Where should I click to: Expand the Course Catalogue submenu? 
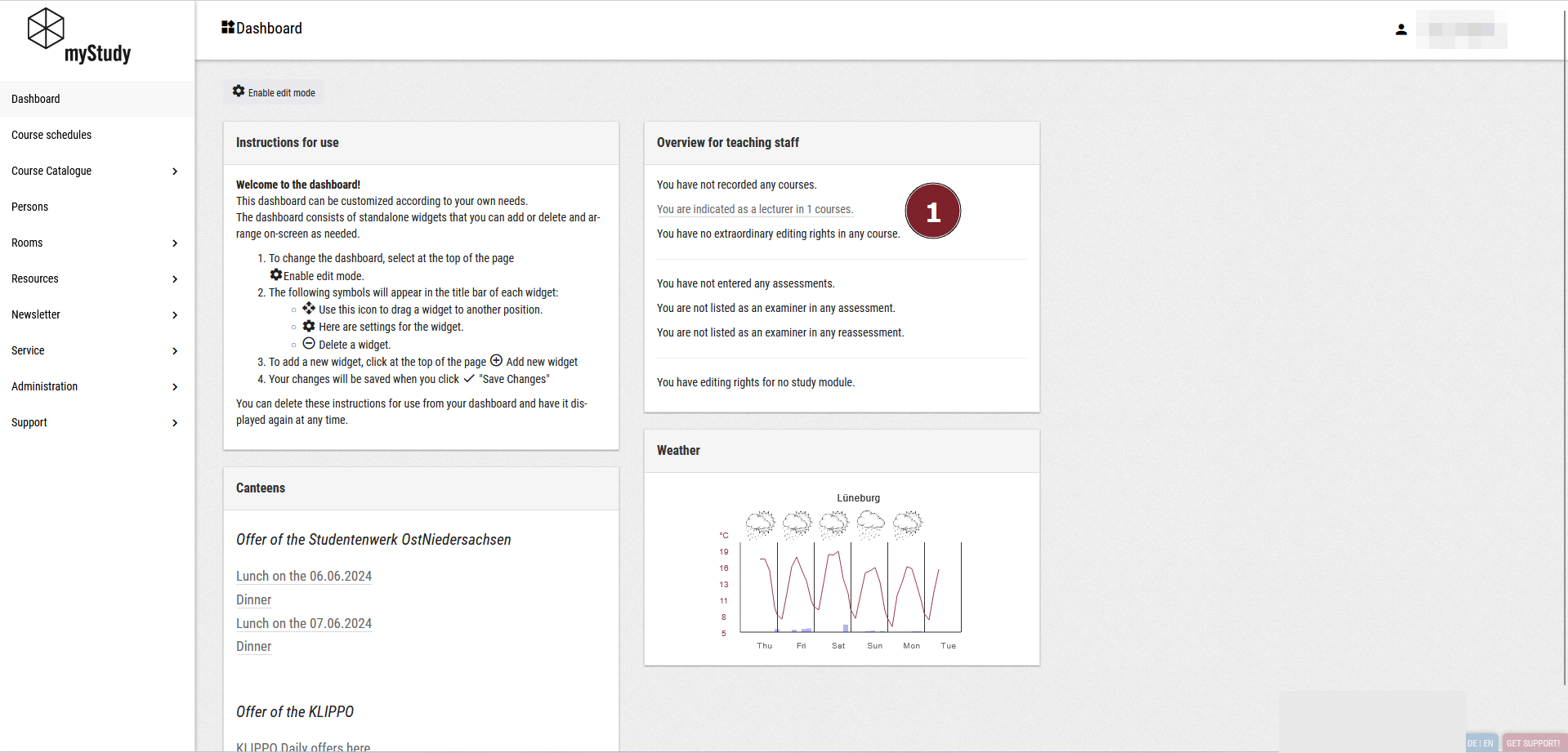[x=175, y=171]
